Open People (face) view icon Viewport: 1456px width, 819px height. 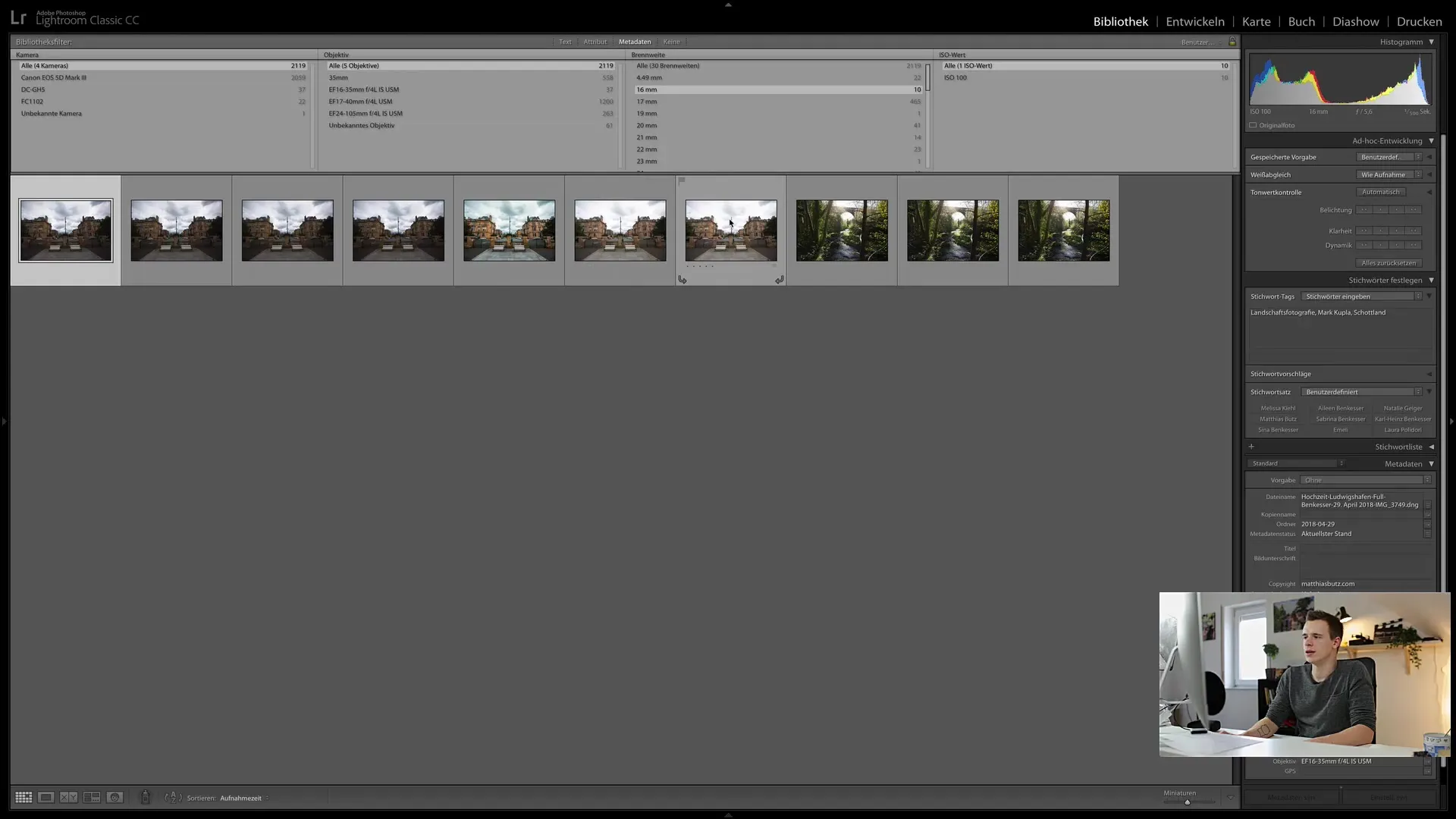click(x=115, y=798)
